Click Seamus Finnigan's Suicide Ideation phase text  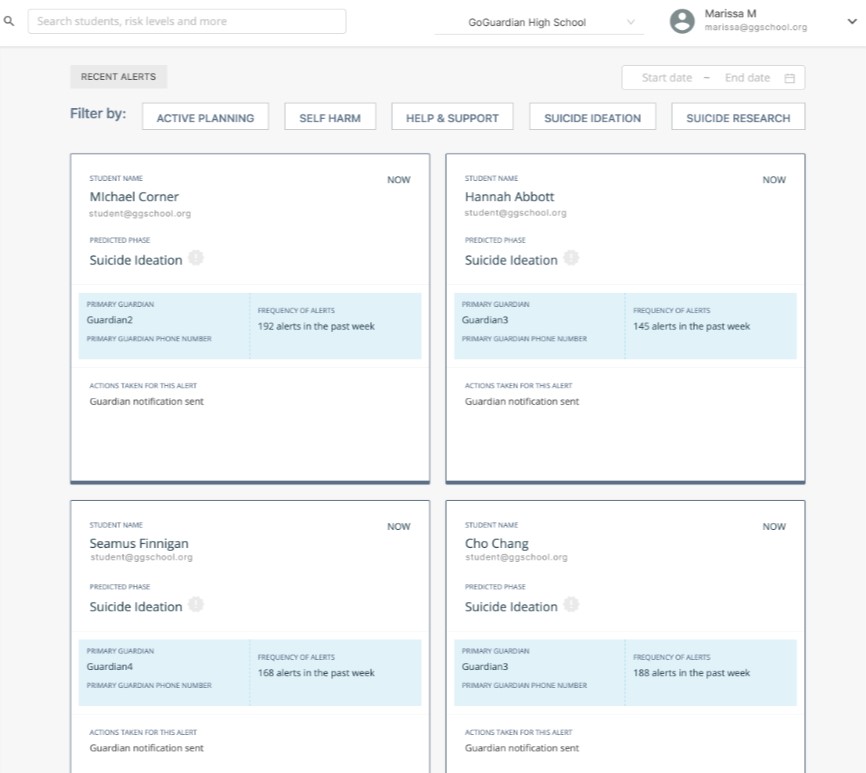(x=136, y=607)
